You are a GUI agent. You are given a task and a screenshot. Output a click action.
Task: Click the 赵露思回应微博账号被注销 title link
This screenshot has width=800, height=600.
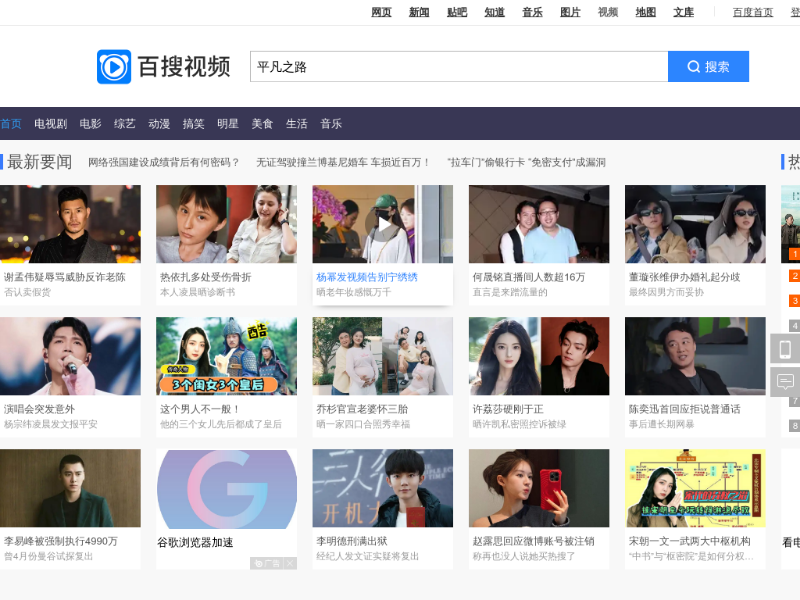pyautogui.click(x=533, y=541)
